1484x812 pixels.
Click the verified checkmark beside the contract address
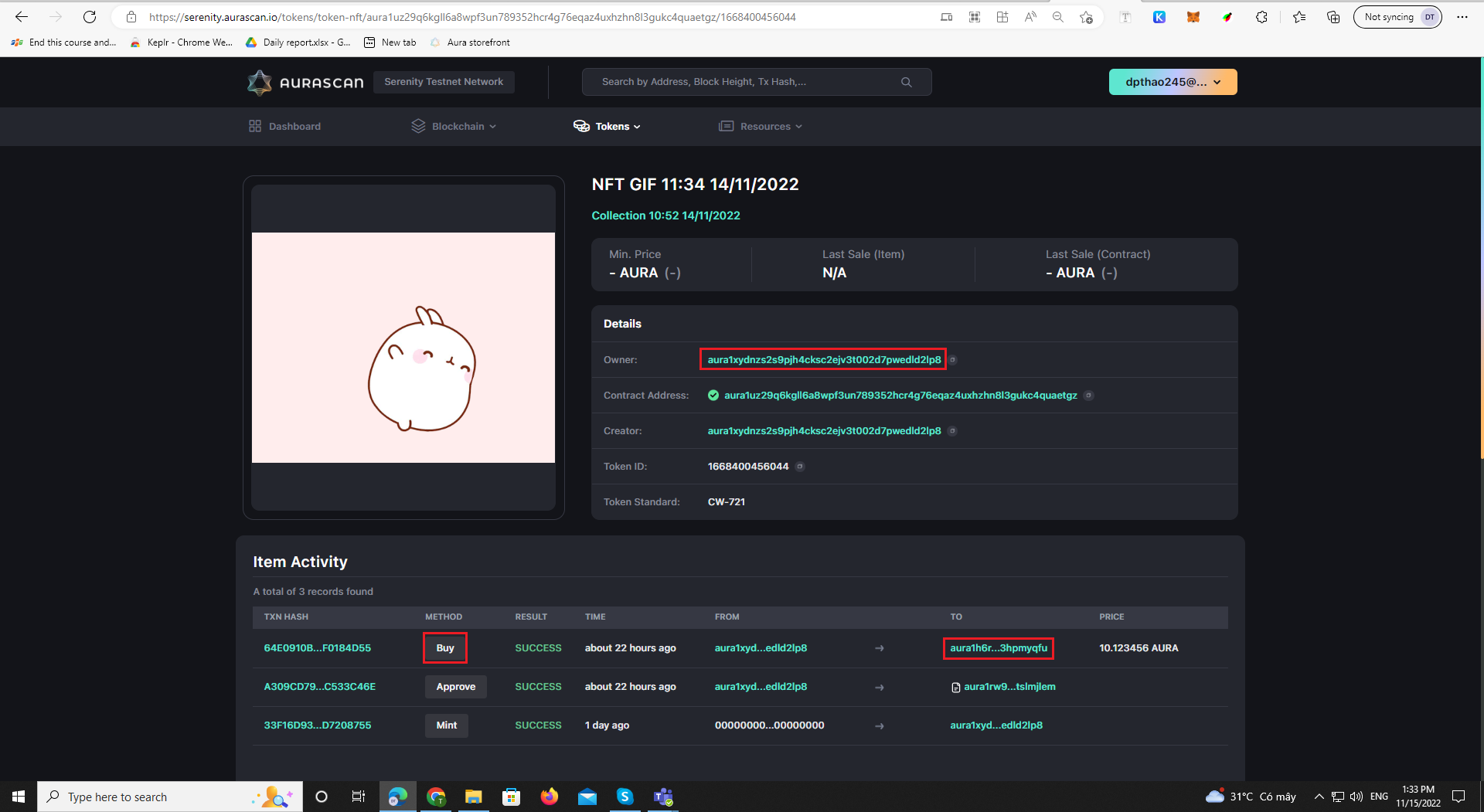(x=713, y=395)
